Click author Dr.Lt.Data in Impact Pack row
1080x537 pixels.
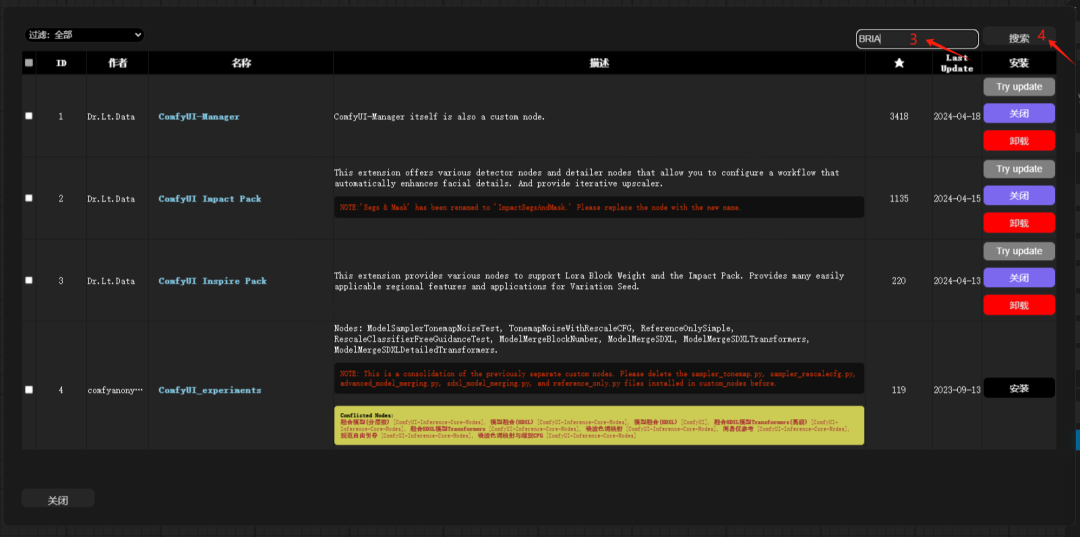(111, 198)
